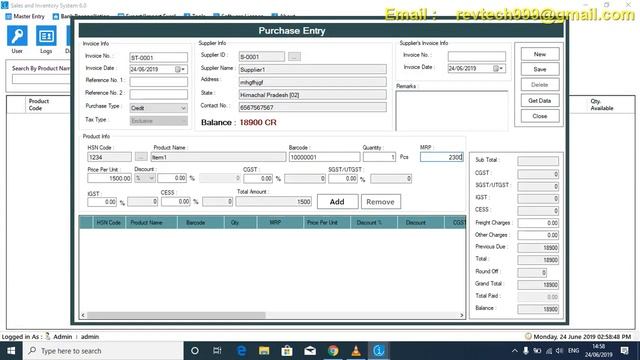Focus the CGST percent field
Viewport: 640px width, 360px height.
pos(258,178)
